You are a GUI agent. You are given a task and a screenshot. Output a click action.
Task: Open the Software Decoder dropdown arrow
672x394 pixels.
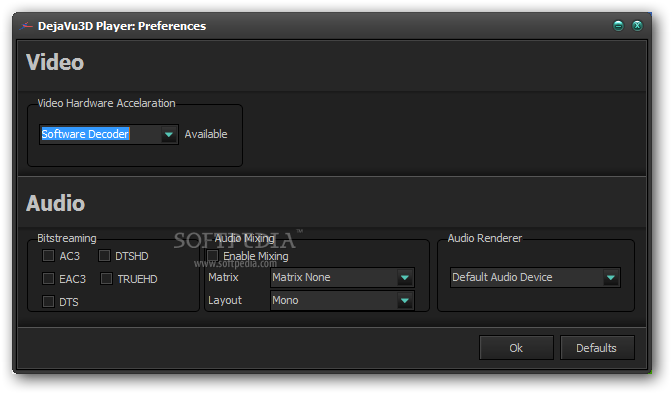tap(169, 135)
